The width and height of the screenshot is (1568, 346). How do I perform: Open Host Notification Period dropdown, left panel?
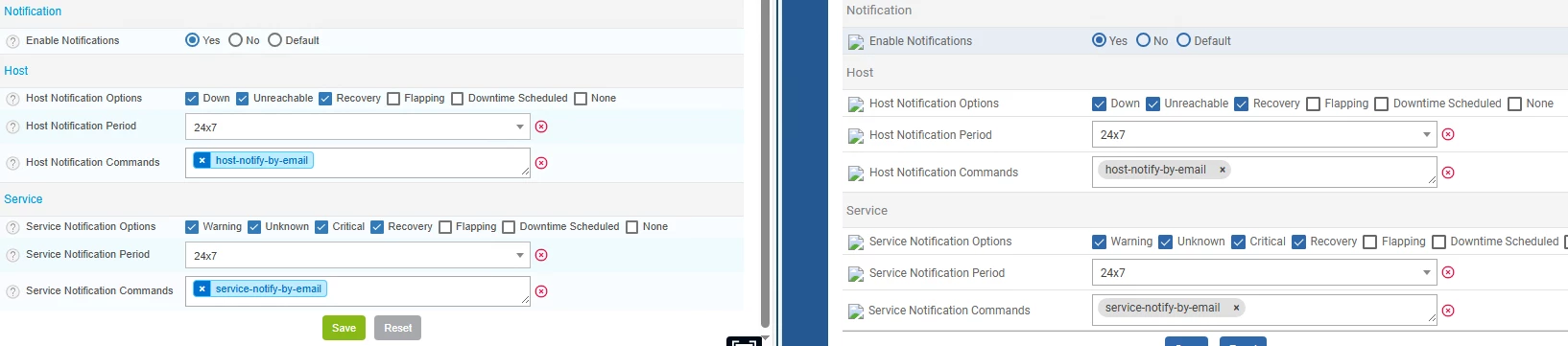click(x=358, y=127)
